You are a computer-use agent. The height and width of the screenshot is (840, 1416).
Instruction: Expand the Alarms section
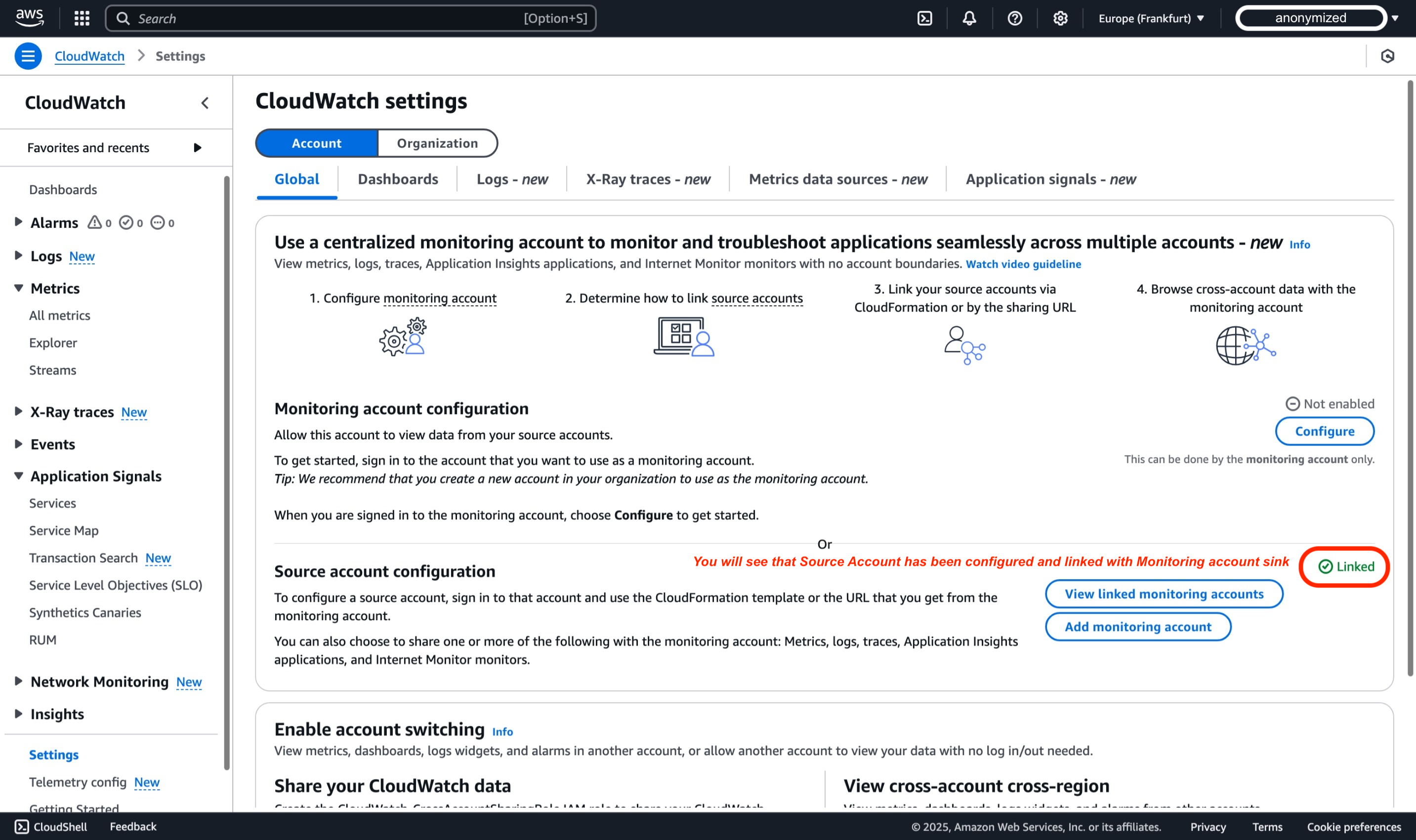click(x=18, y=221)
